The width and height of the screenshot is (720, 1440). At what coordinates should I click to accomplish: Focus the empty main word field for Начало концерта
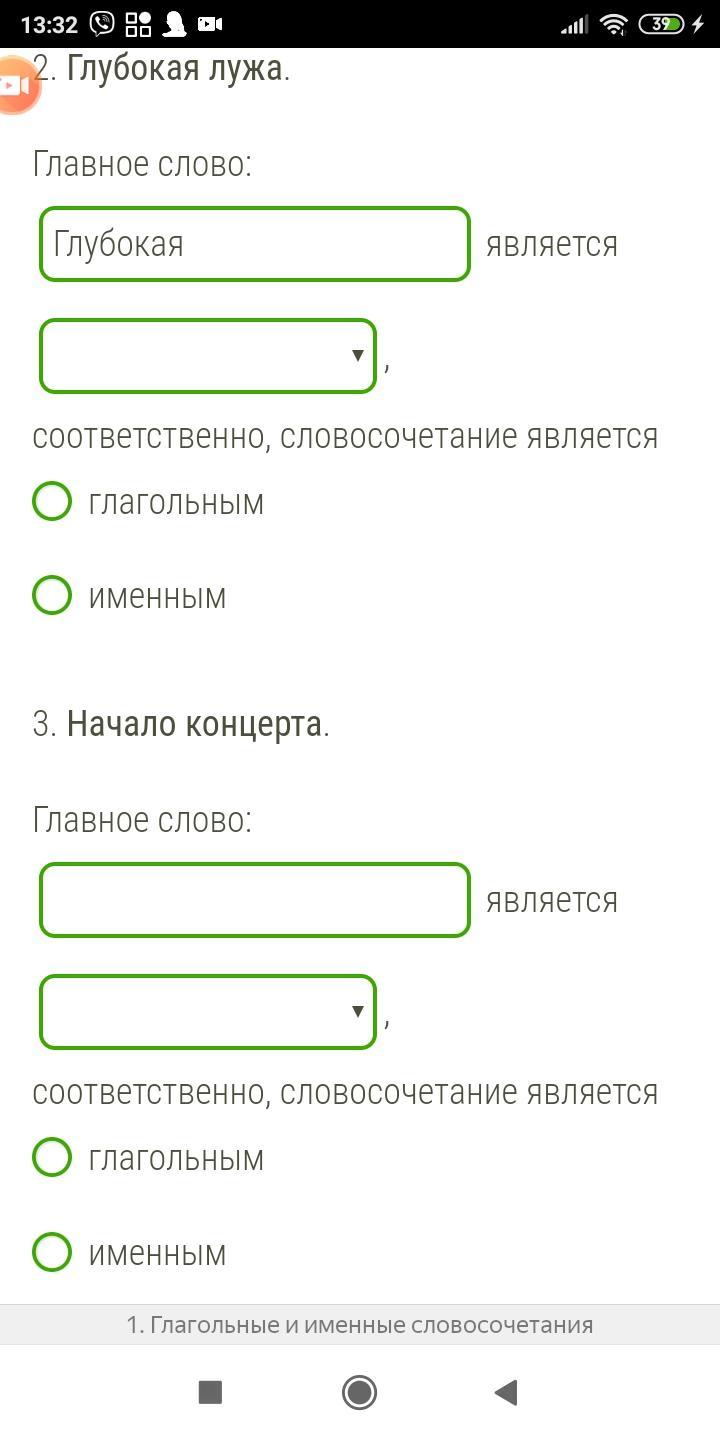(254, 900)
